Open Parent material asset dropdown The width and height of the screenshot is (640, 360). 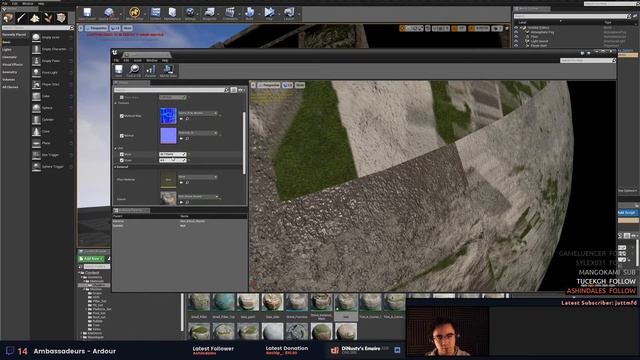click(198, 196)
